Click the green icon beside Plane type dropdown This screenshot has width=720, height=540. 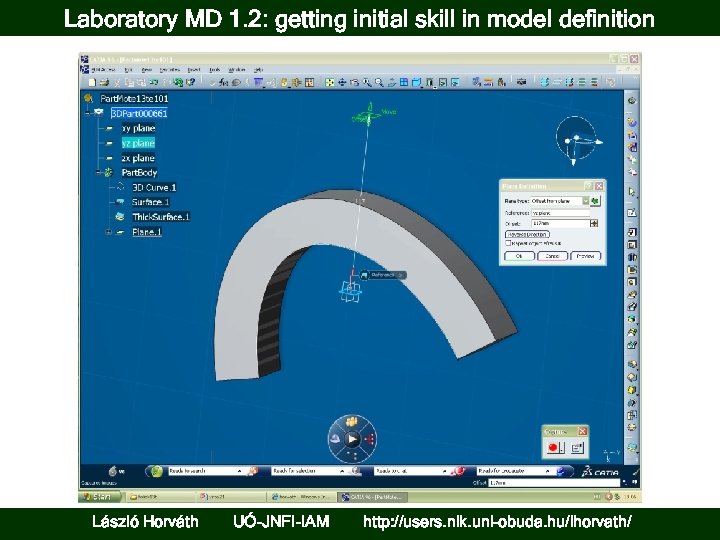tap(596, 201)
